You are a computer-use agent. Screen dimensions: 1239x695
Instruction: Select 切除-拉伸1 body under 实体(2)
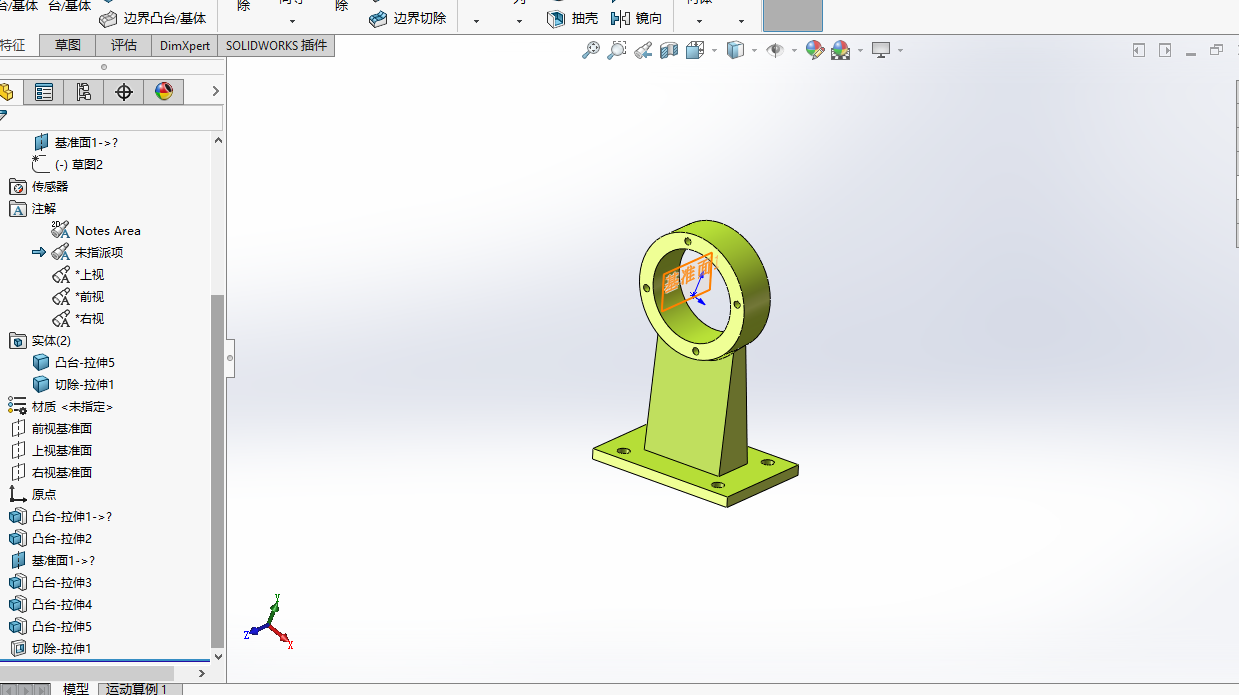click(84, 385)
